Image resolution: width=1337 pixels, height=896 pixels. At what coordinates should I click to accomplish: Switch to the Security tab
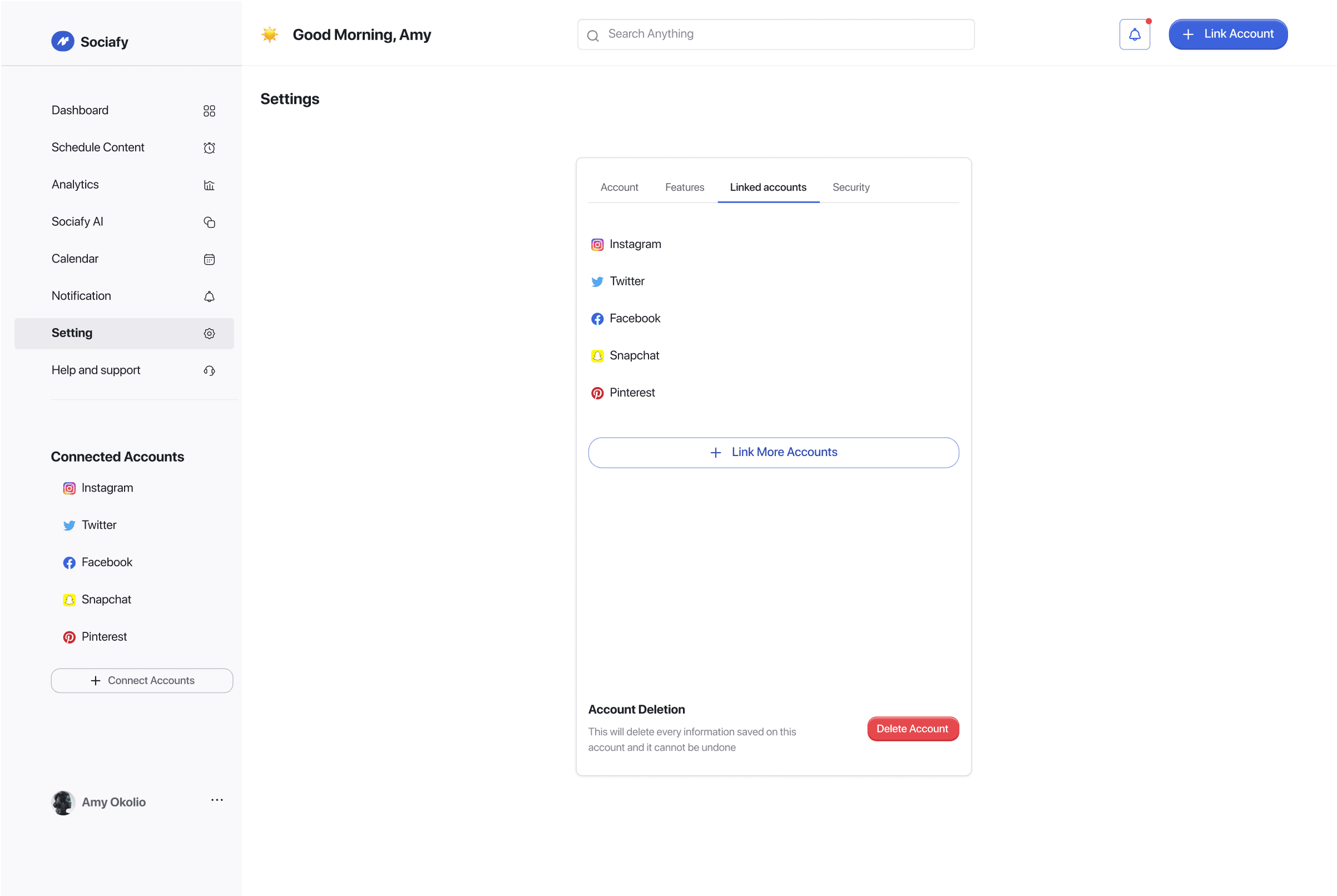[851, 187]
